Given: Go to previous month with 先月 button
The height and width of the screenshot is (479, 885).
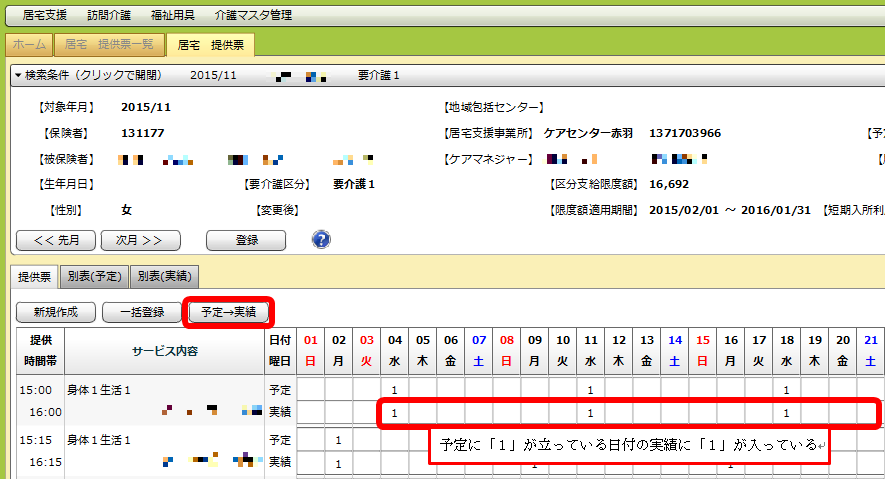Looking at the screenshot, I should click(56, 240).
